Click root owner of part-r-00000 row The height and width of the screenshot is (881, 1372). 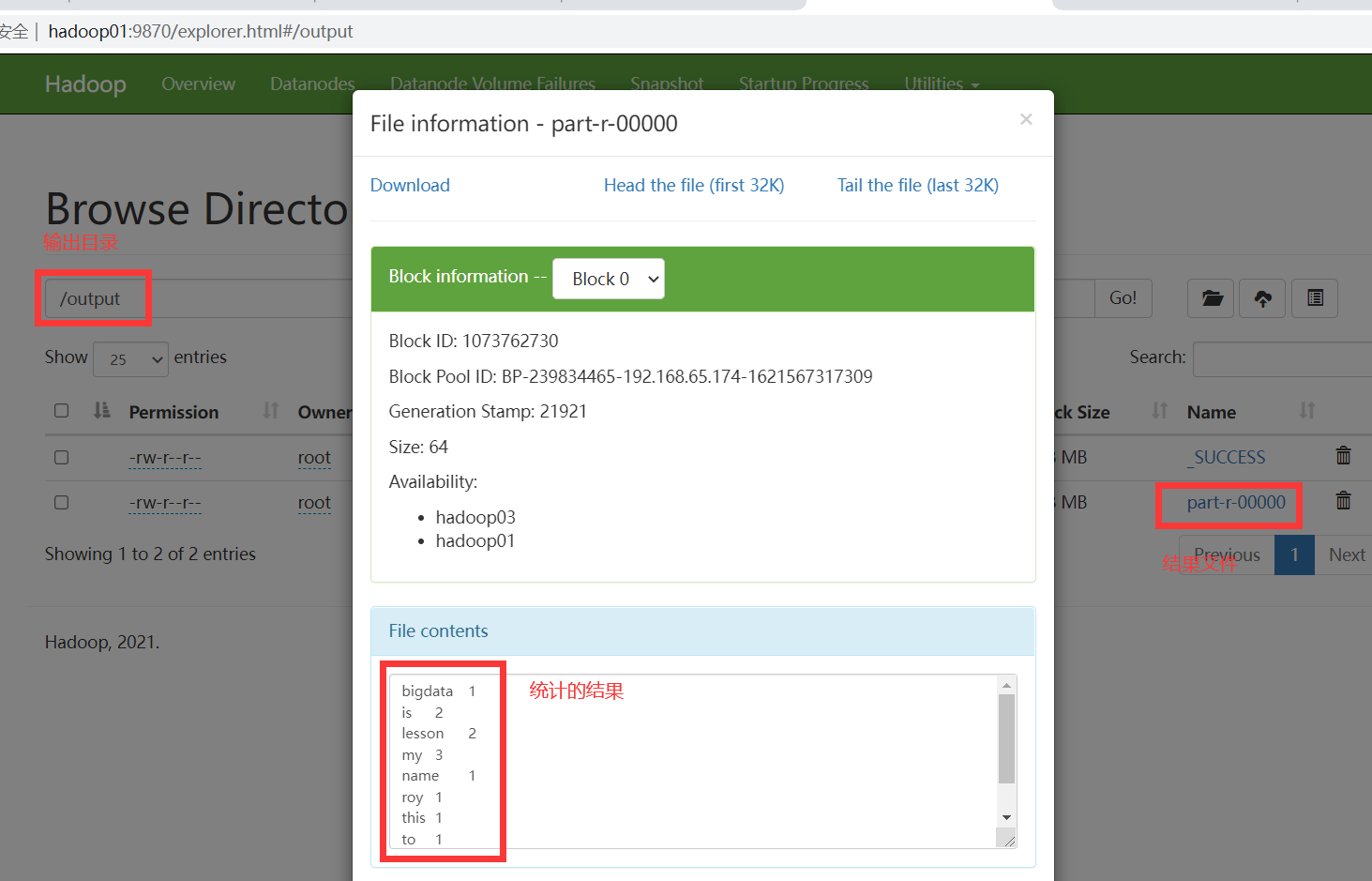point(314,503)
